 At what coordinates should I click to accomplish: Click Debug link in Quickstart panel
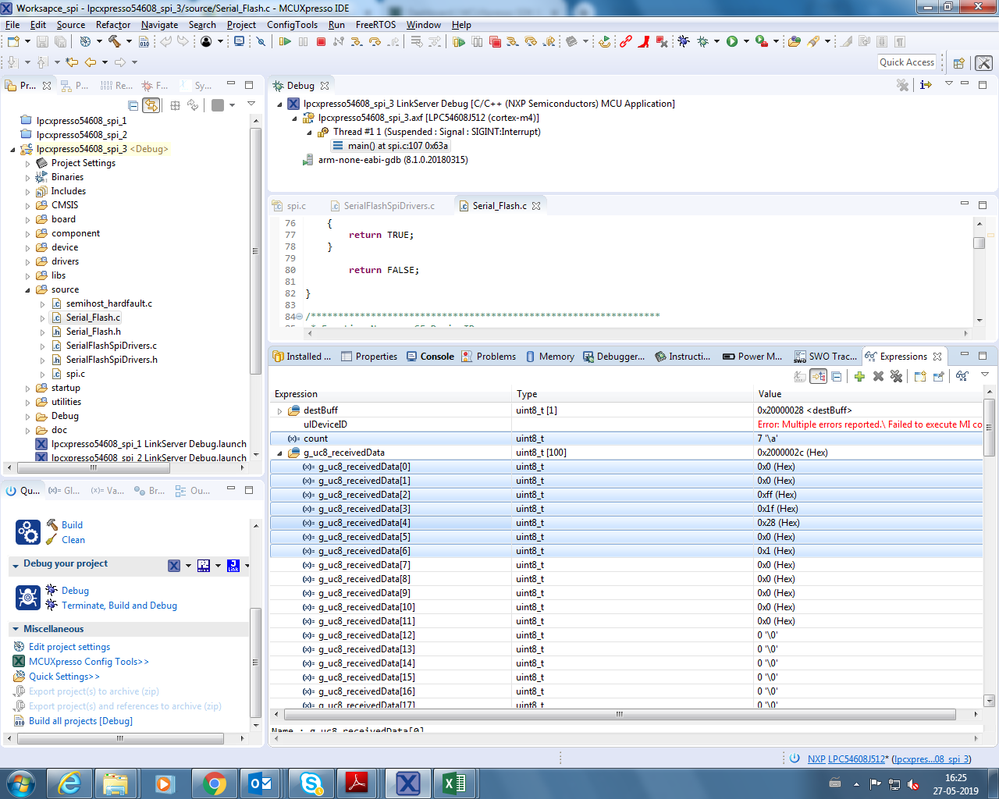click(x=75, y=591)
